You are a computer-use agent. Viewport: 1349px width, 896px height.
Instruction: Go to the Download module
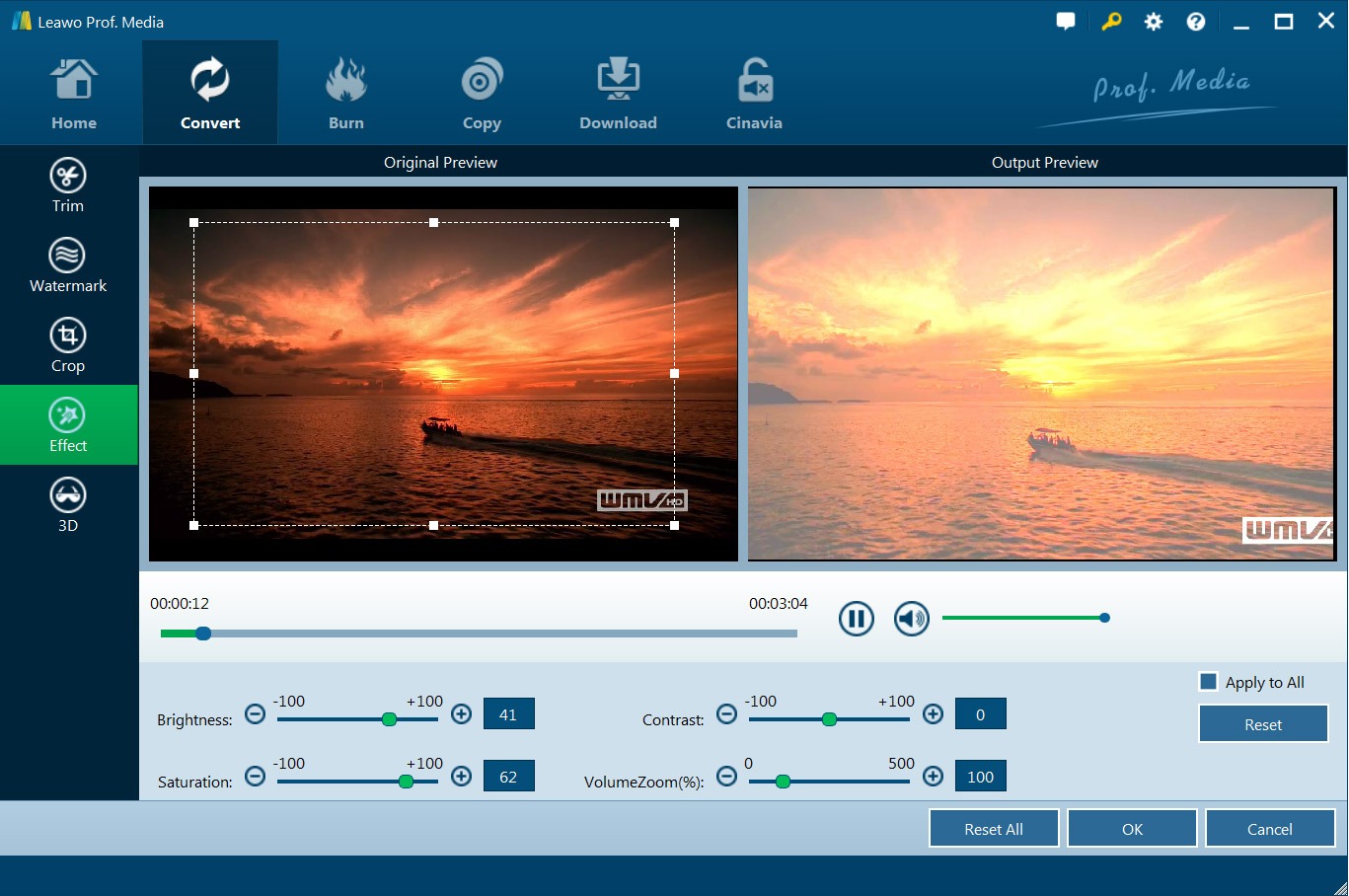click(x=618, y=95)
